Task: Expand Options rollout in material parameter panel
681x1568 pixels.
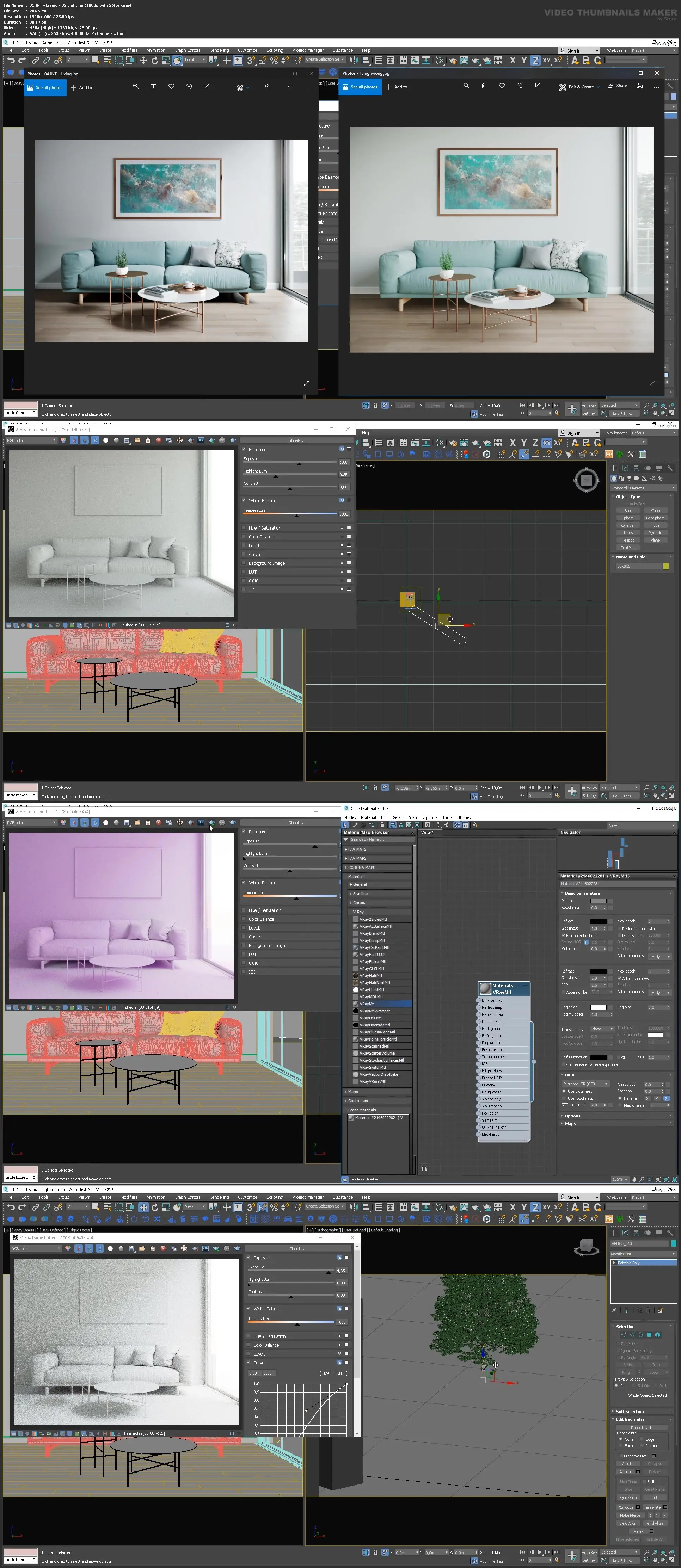Action: 616,1116
